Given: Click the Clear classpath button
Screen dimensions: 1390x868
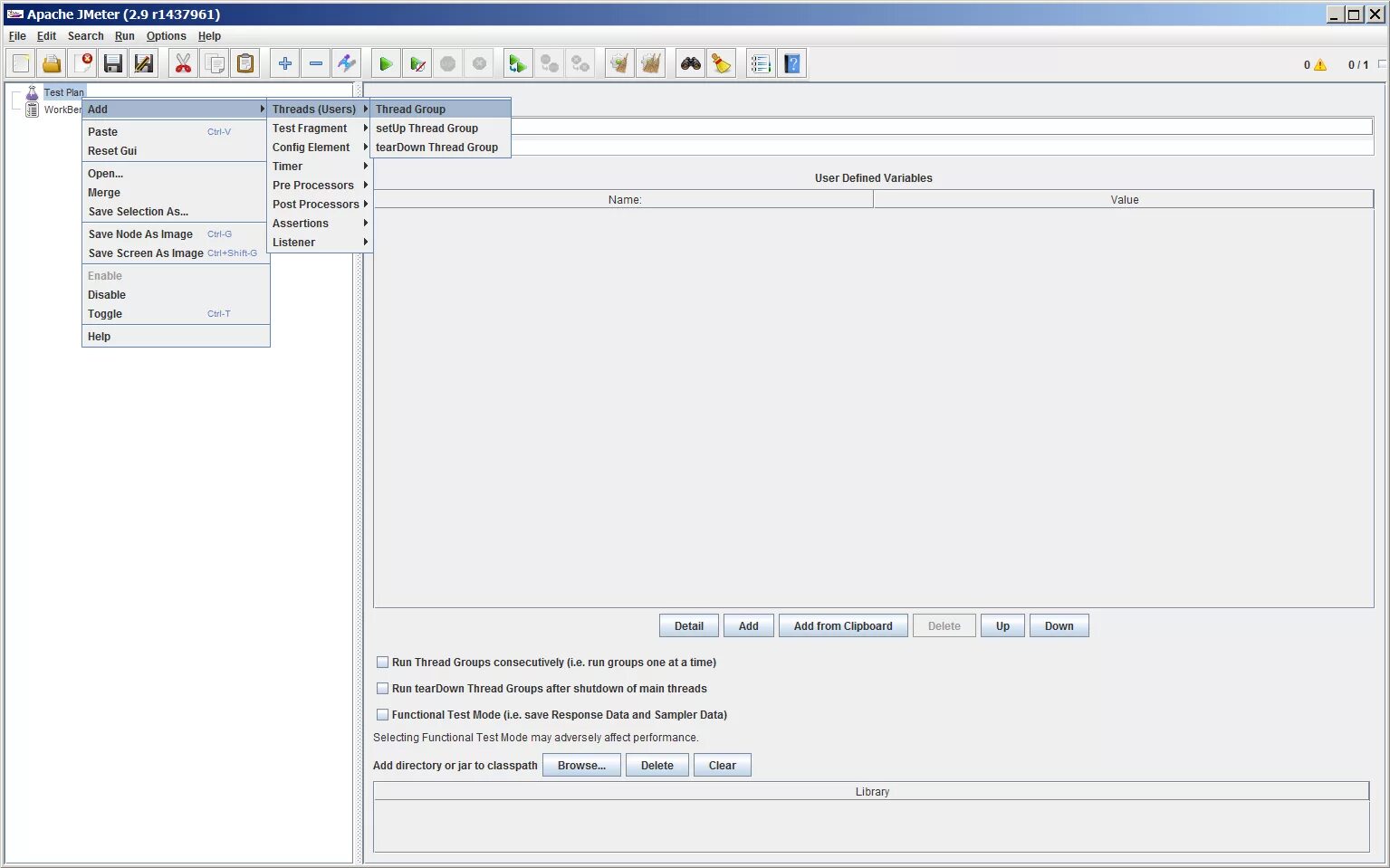Looking at the screenshot, I should (x=723, y=766).
